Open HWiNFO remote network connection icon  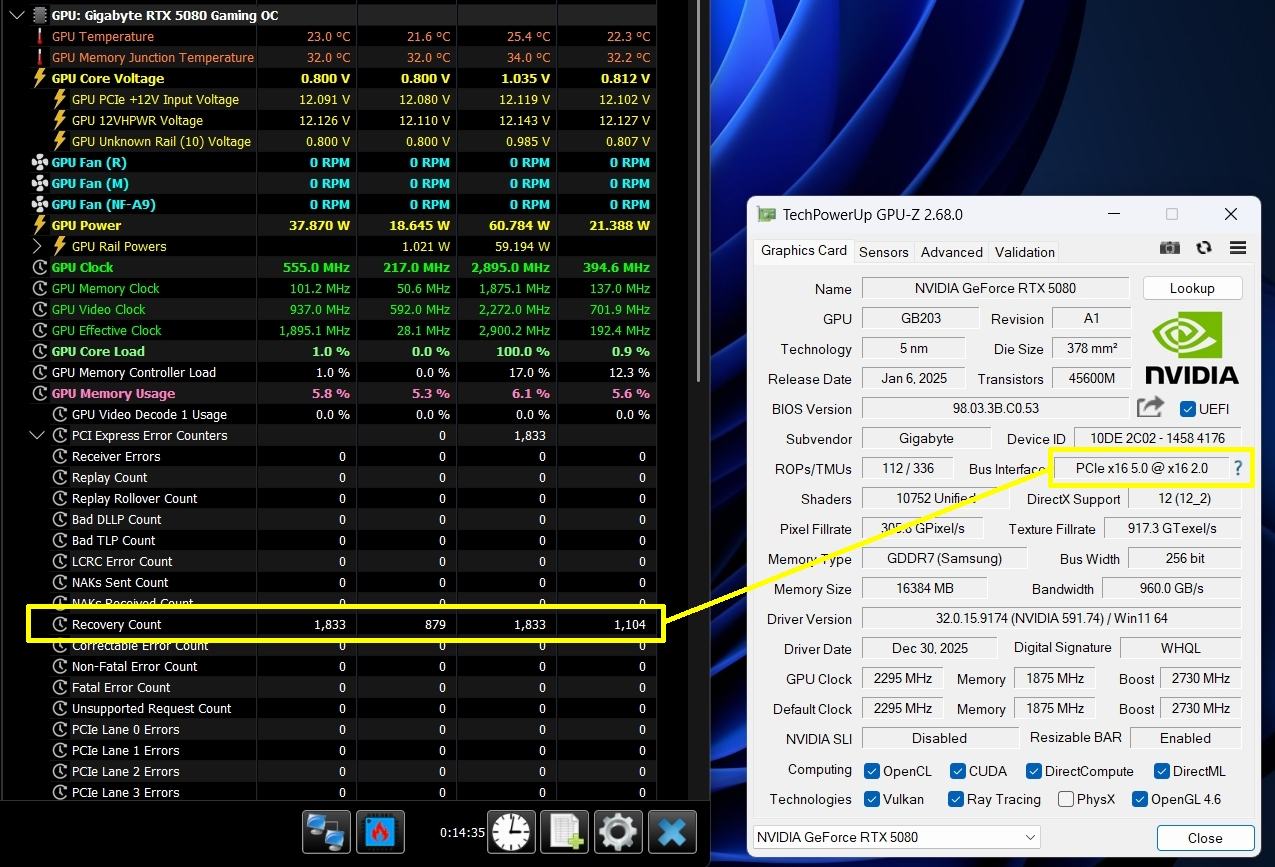[x=327, y=831]
